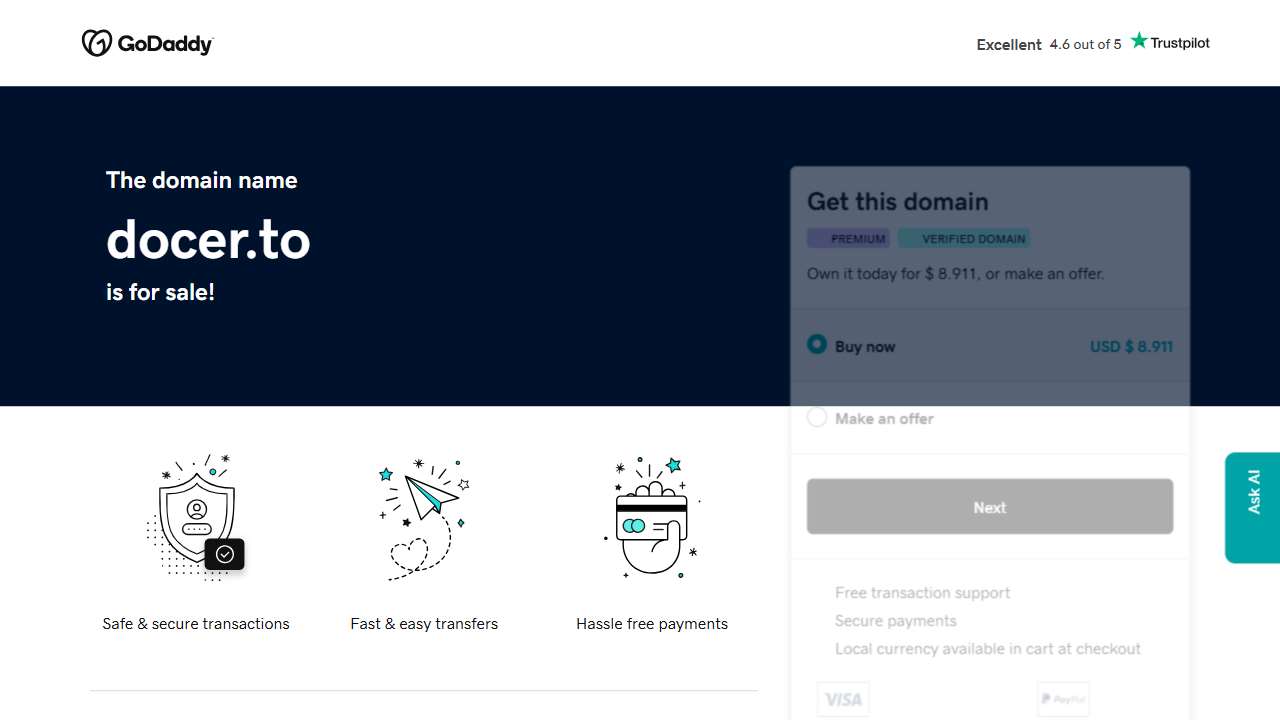Viewport: 1280px width, 720px height.
Task: Open the Trustpilot rating logo
Action: click(x=1170, y=42)
